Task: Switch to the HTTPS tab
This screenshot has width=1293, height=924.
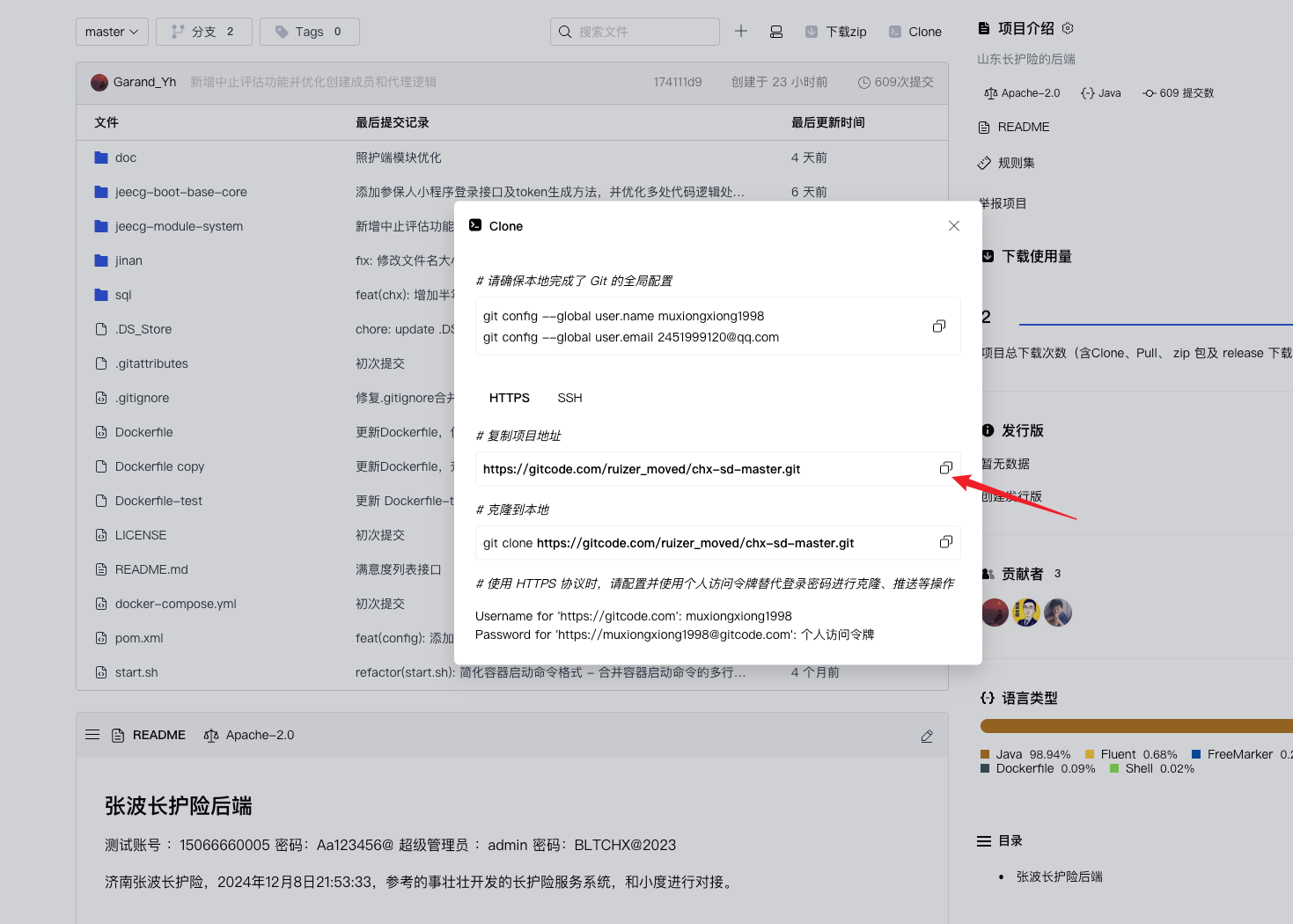Action: click(509, 398)
